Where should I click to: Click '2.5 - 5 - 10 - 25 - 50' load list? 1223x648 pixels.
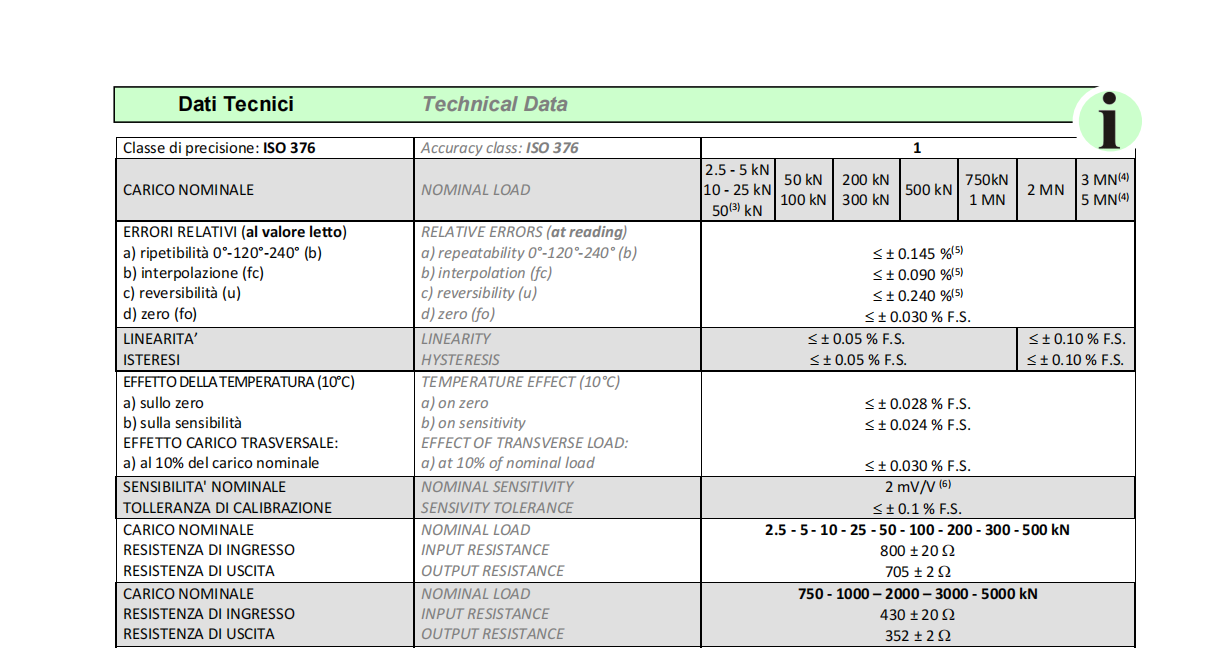(x=917, y=530)
